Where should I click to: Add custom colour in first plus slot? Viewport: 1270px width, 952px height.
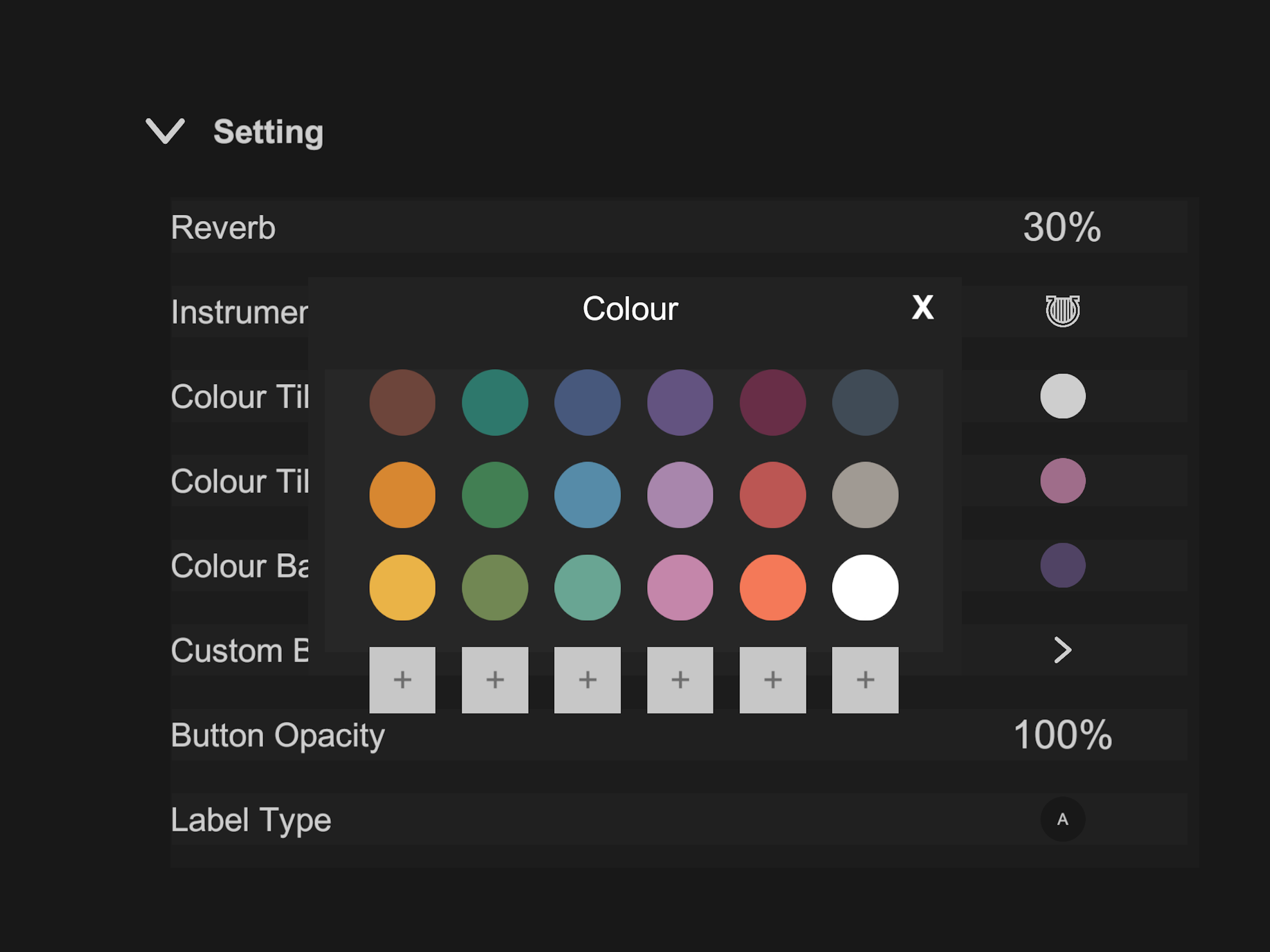coord(402,680)
